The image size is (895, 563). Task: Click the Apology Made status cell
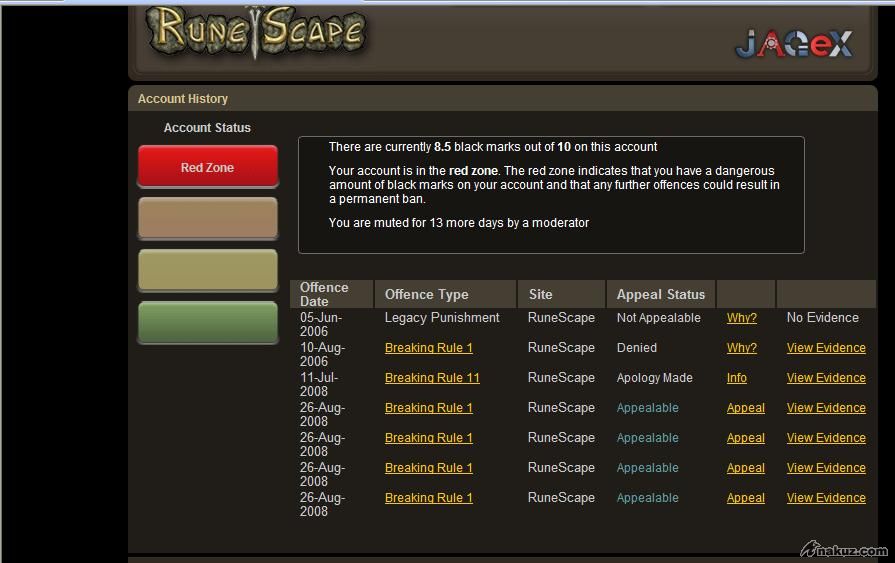pyautogui.click(x=654, y=378)
